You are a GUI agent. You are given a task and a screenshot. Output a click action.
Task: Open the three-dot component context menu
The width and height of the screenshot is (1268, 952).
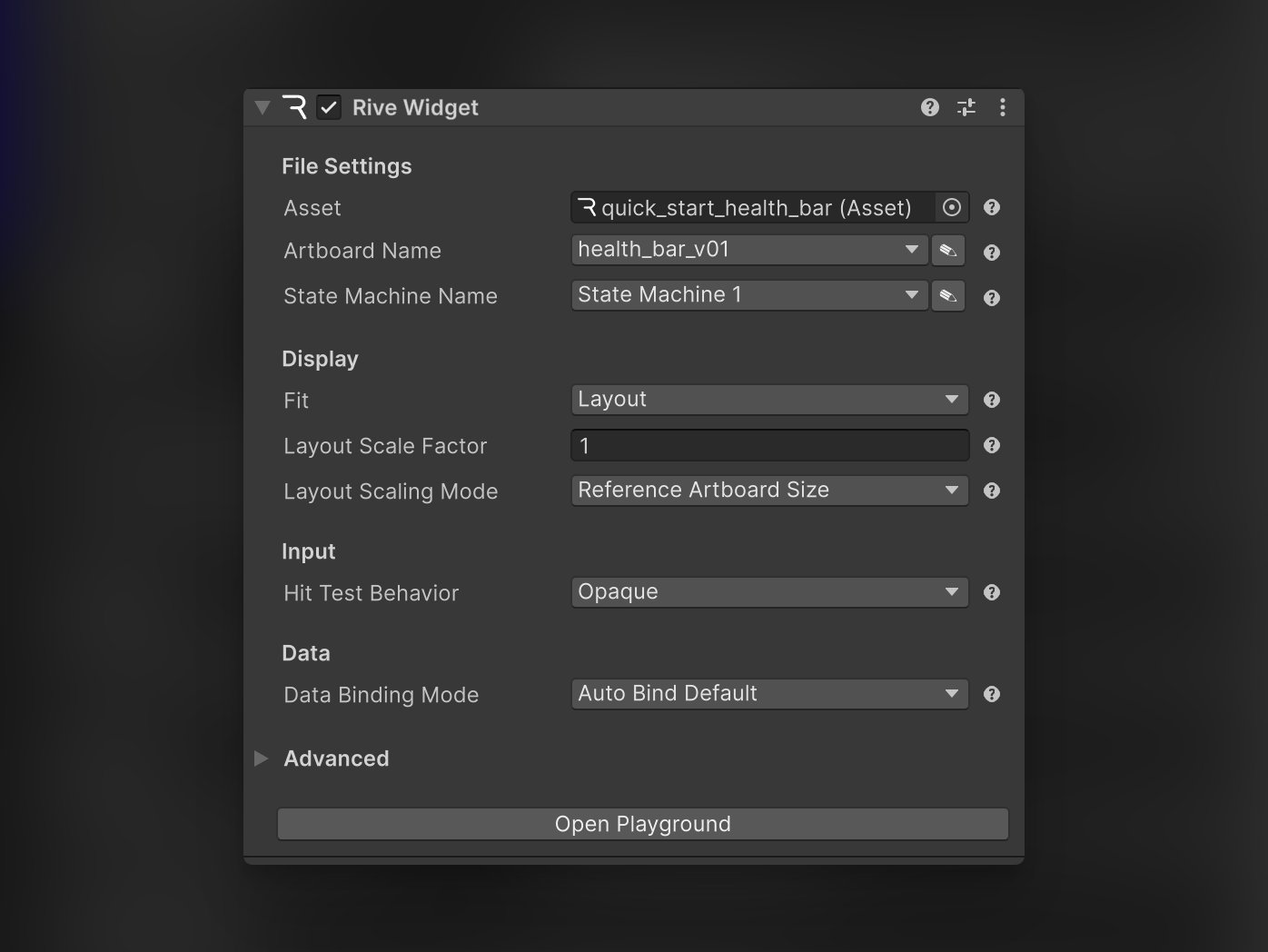(1003, 107)
